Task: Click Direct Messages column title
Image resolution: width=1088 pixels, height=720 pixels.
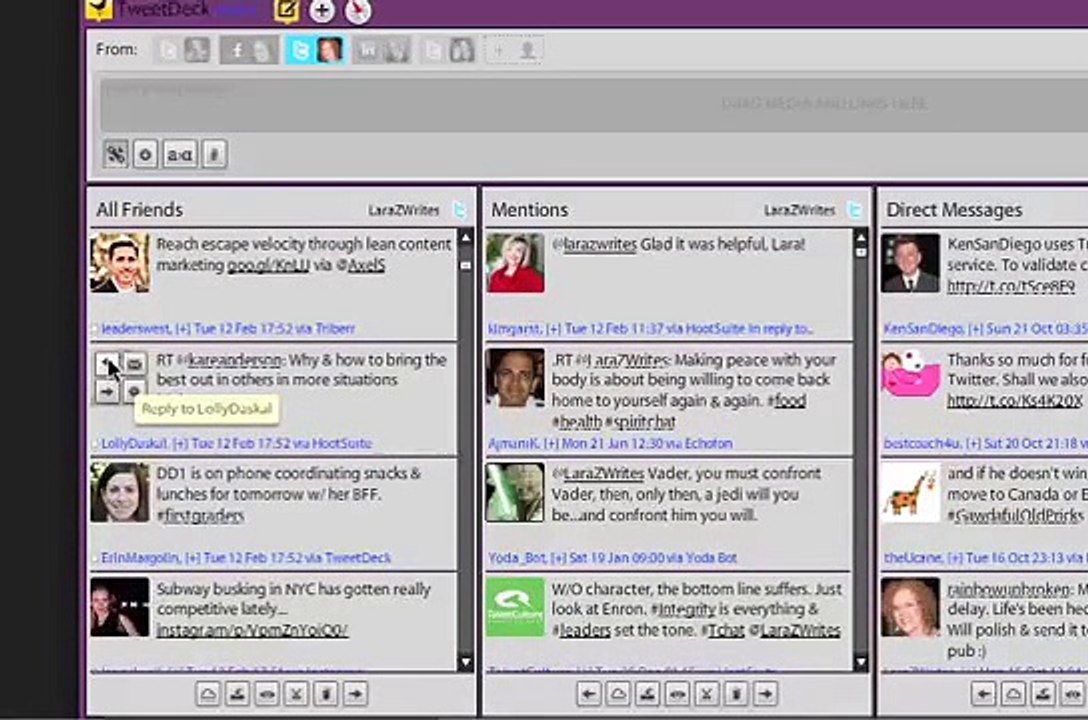Action: (954, 209)
